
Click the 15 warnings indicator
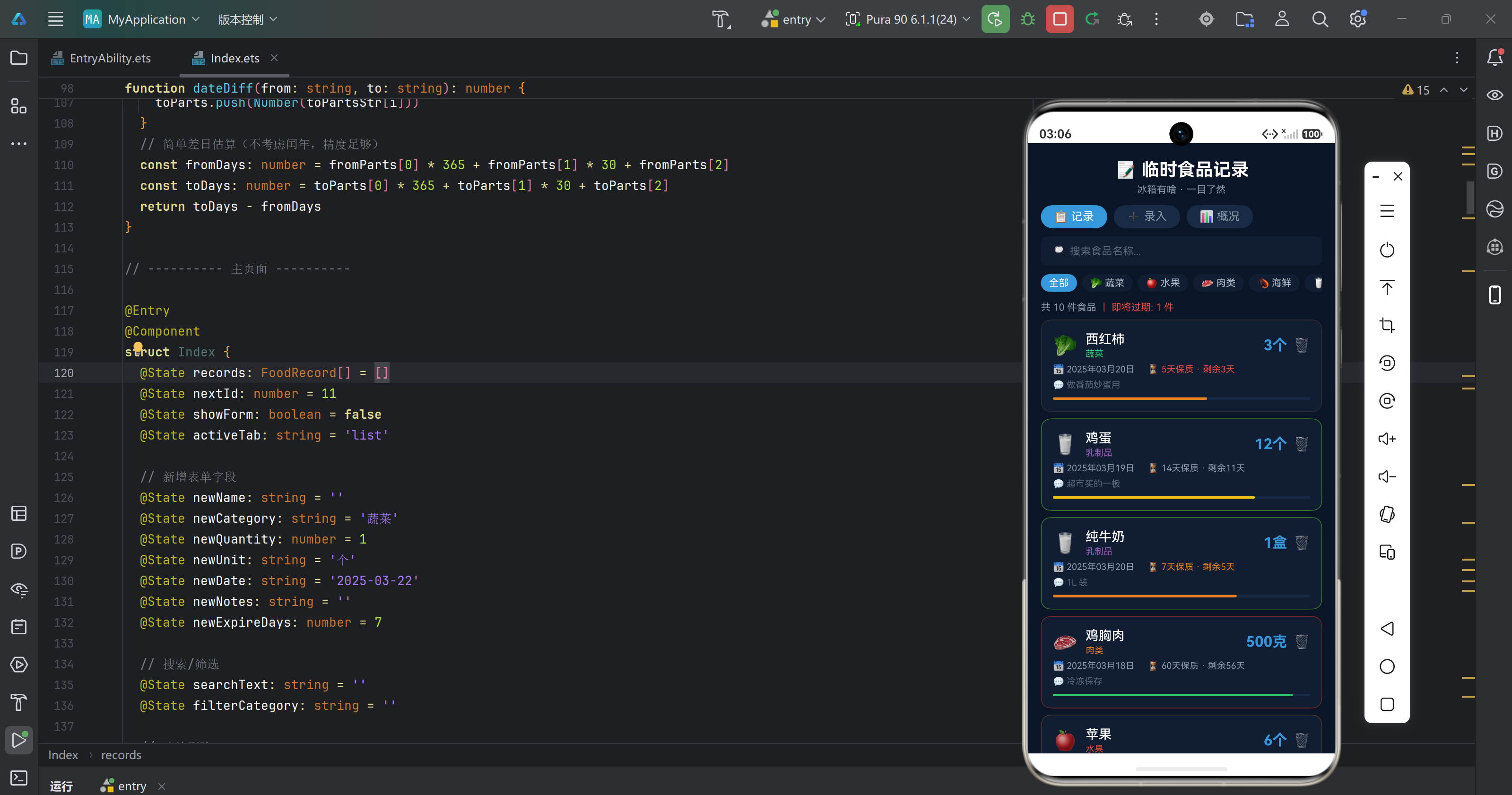click(x=1415, y=90)
